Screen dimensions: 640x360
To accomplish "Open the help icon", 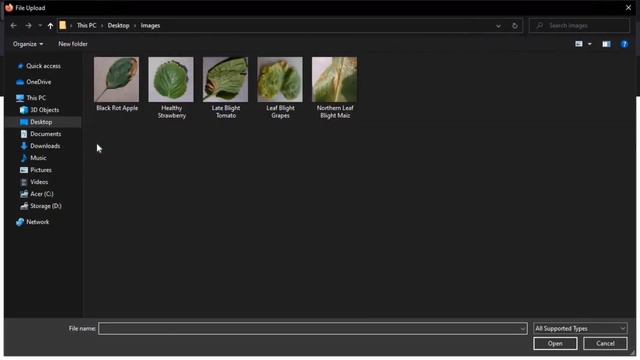I will coord(624,44).
